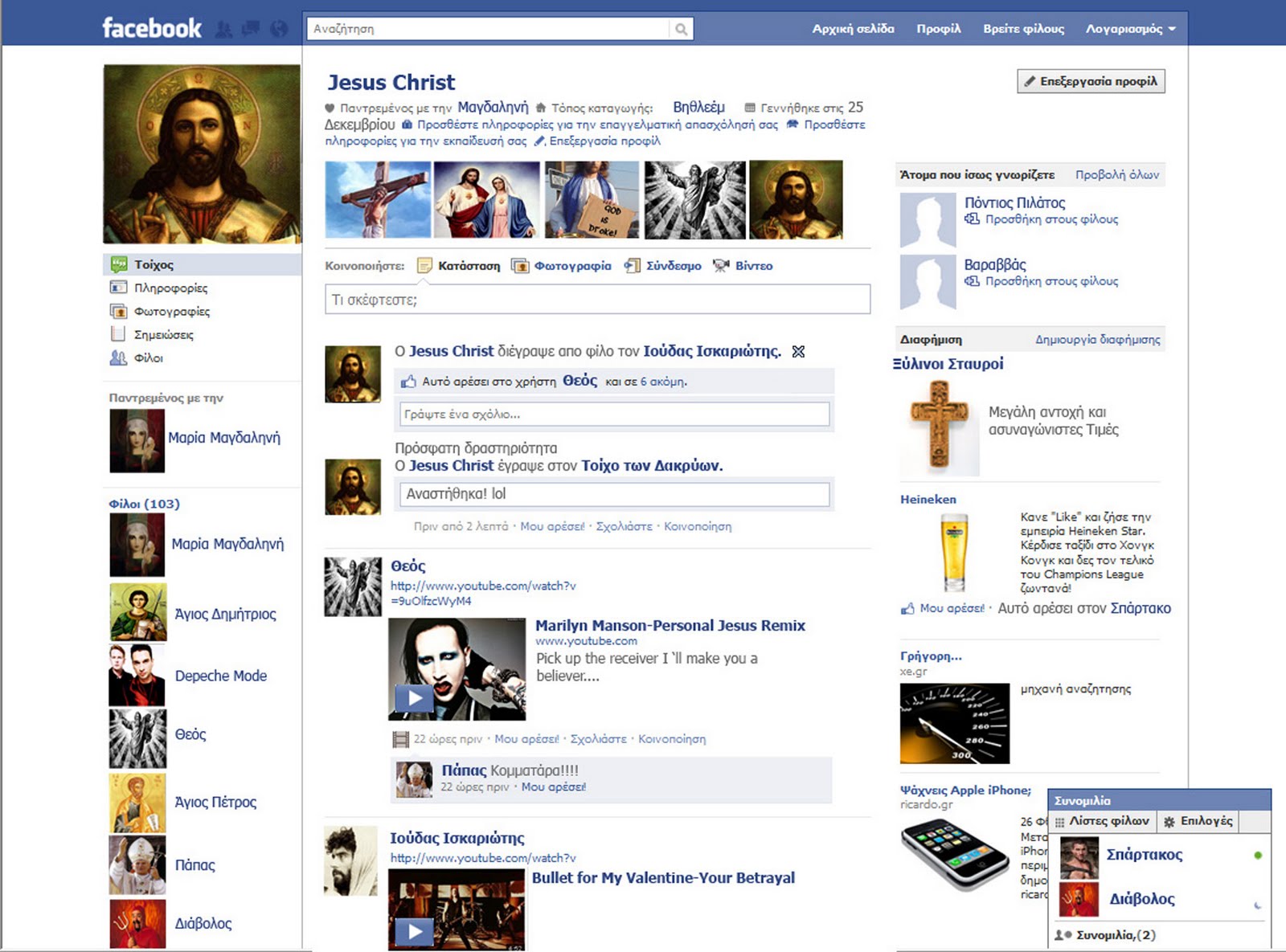Image resolution: width=1286 pixels, height=952 pixels.
Task: Open the notifications globe icon
Action: click(279, 29)
